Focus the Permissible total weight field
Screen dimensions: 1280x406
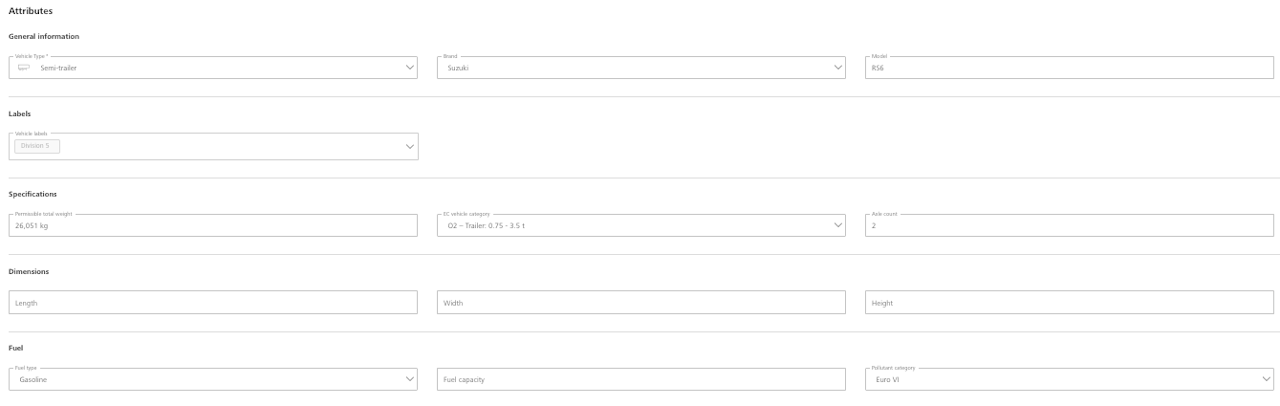(212, 225)
